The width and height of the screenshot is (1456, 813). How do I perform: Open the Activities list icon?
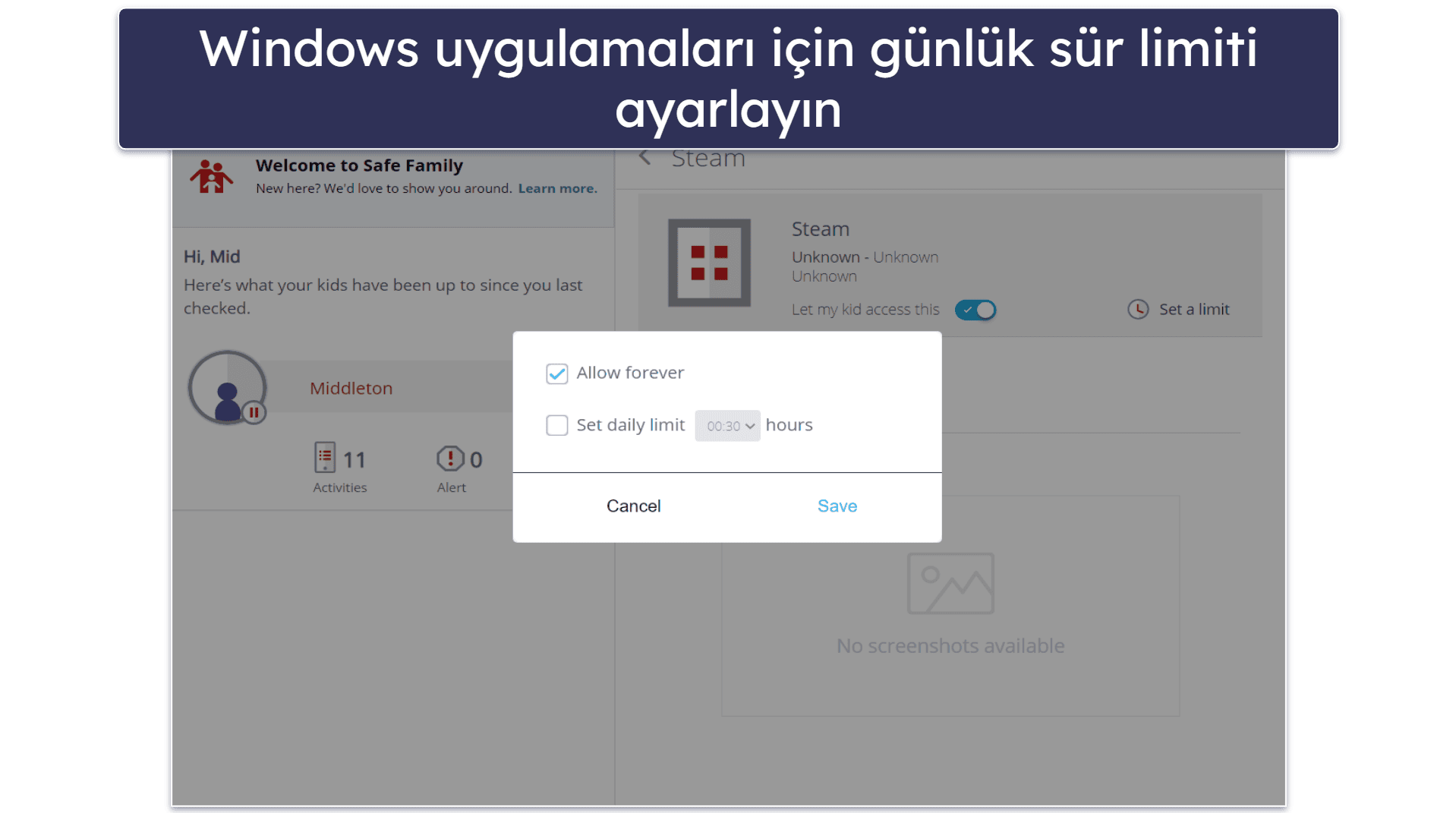point(325,458)
